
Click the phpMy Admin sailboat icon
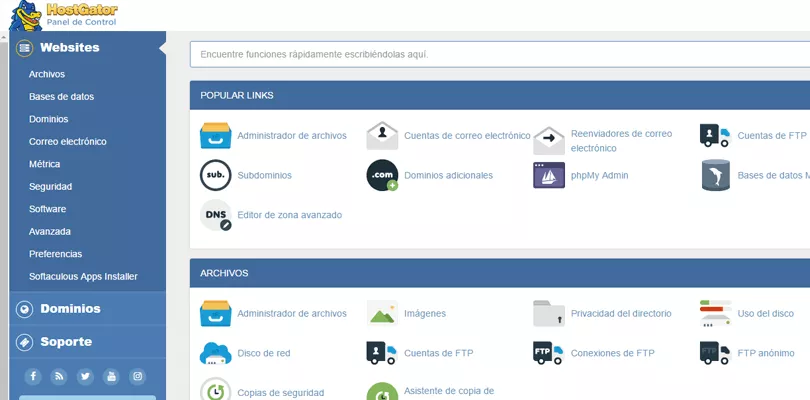click(x=549, y=175)
